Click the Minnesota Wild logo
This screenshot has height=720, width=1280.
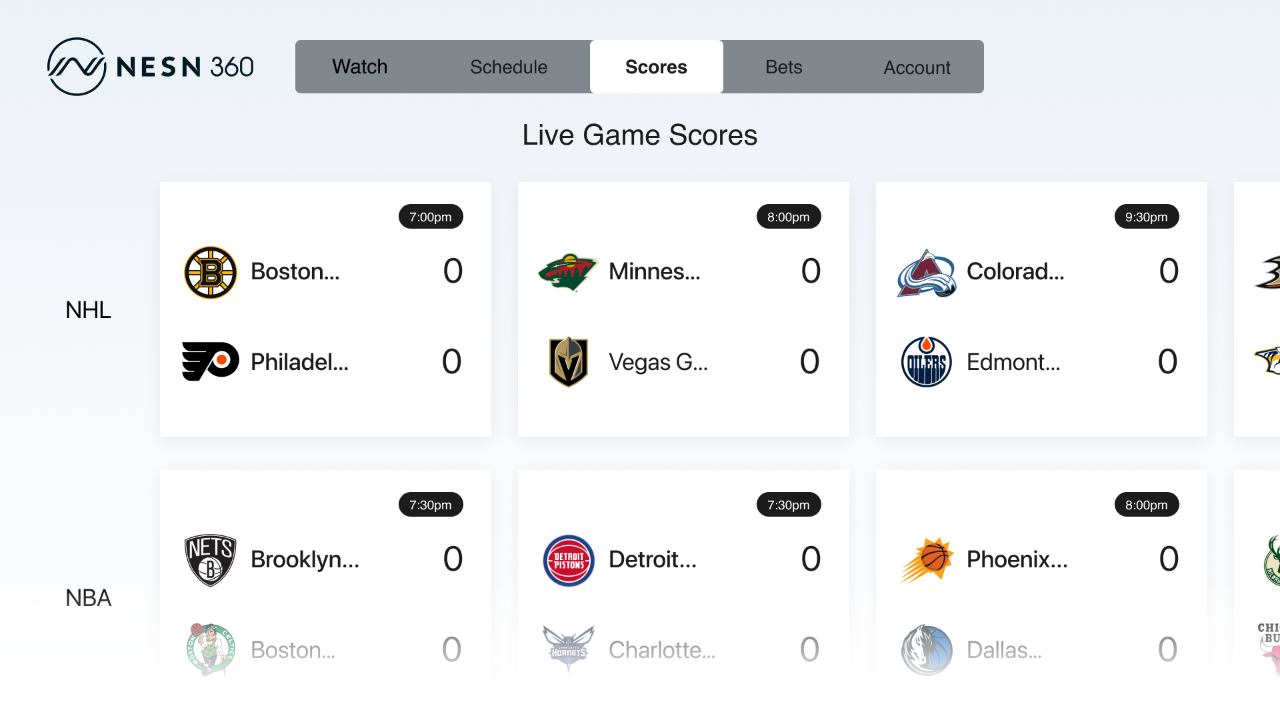569,271
